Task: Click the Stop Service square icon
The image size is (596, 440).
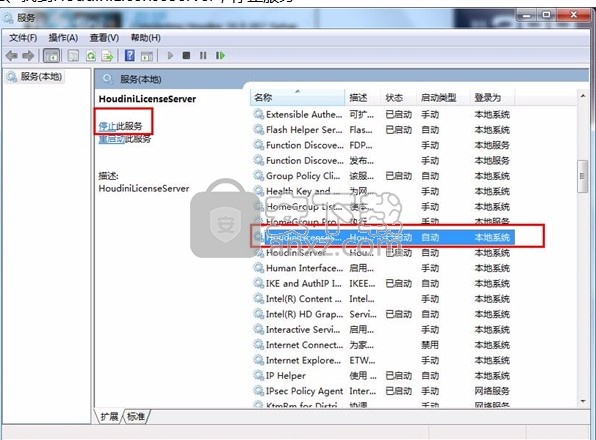Action: pyautogui.click(x=186, y=55)
